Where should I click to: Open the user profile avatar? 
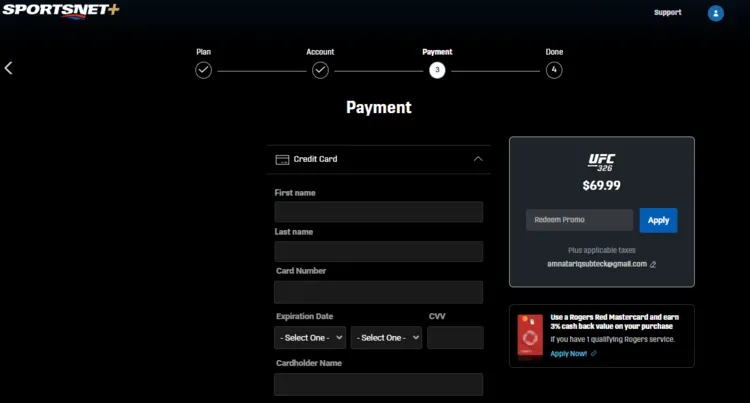pos(715,13)
